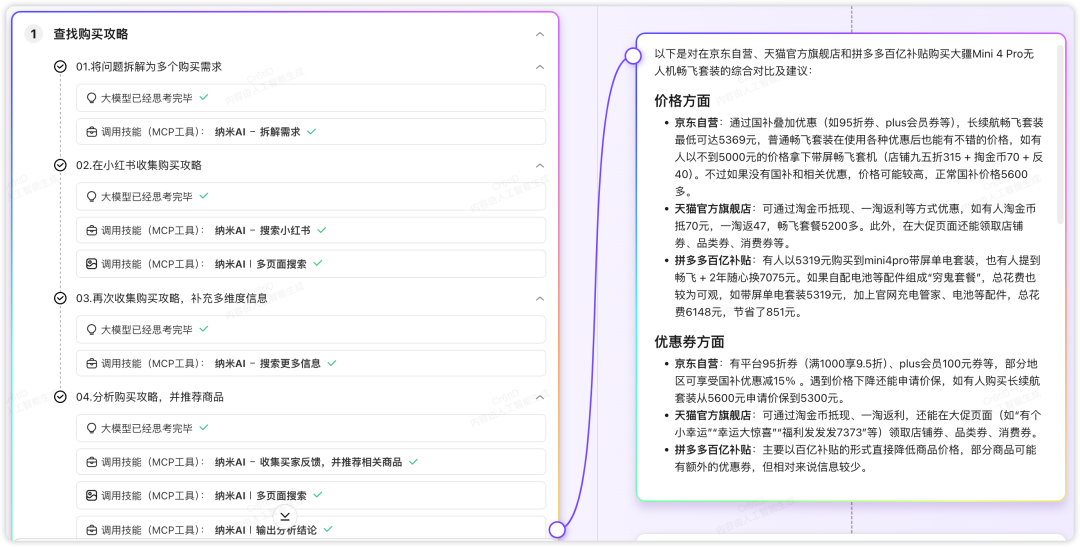Viewport: 1080px width, 547px height.
Task: Collapse step 02.在小红书收集购买攻略
Action: [x=540, y=165]
